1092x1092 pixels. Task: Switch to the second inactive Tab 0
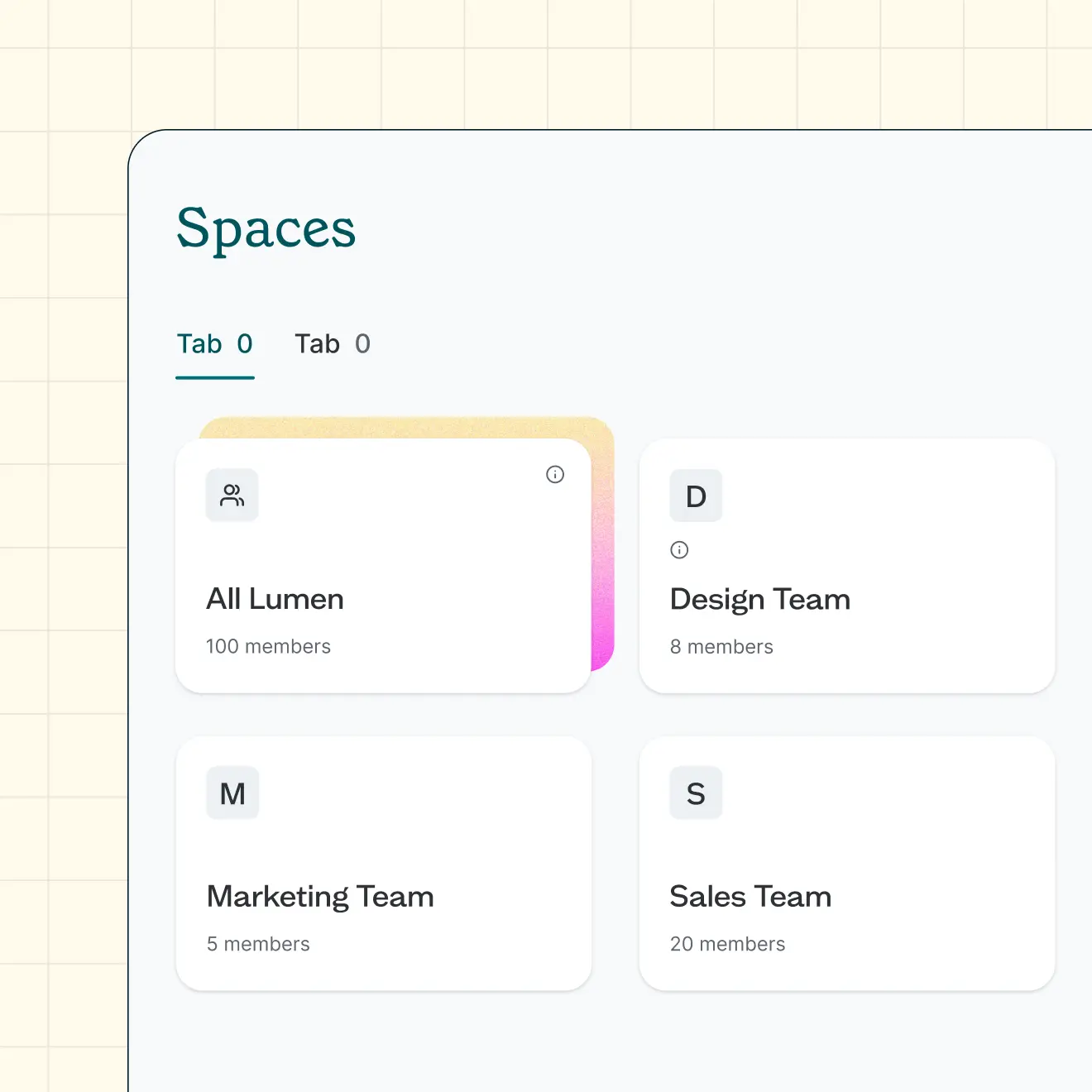[333, 344]
